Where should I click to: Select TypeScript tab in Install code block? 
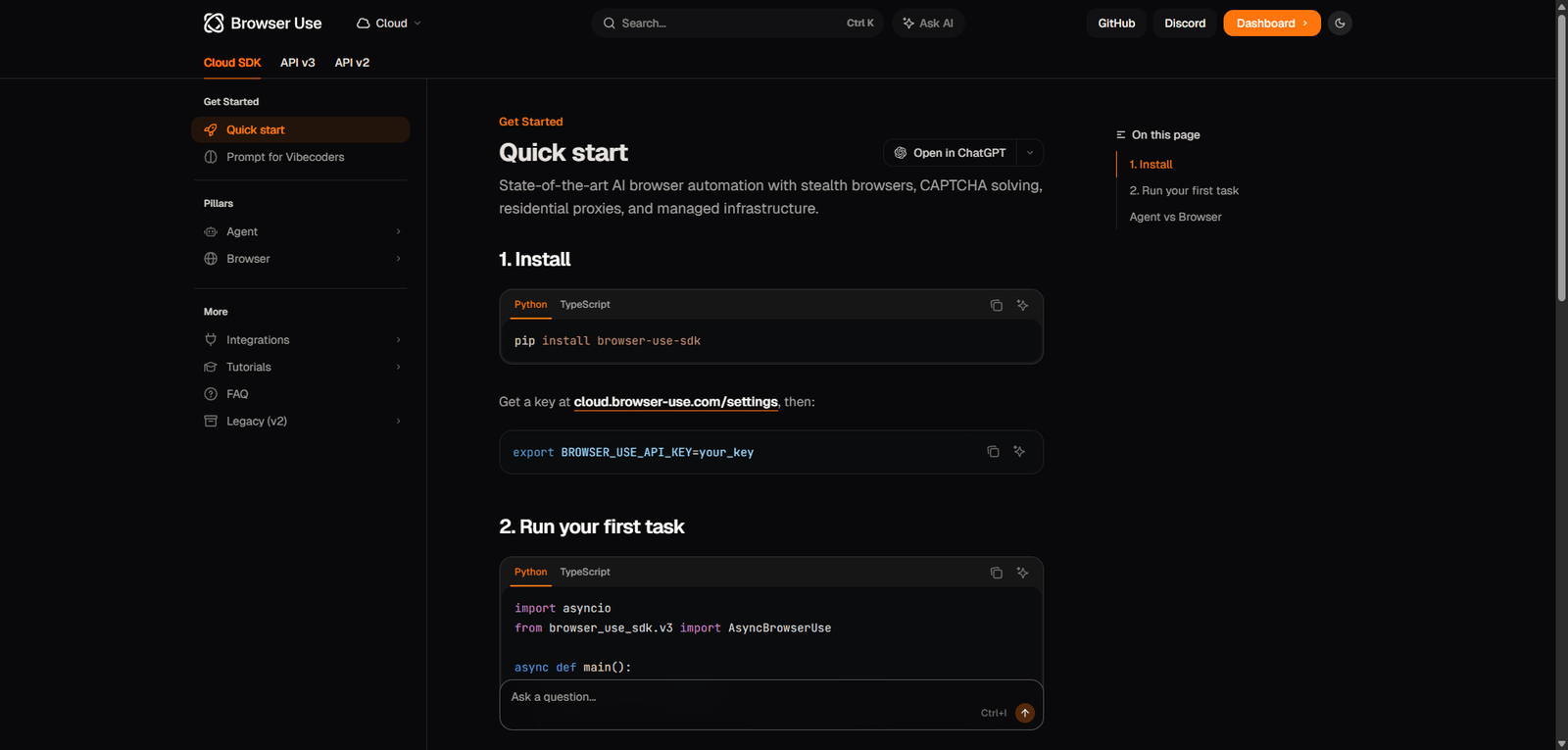pyautogui.click(x=585, y=305)
